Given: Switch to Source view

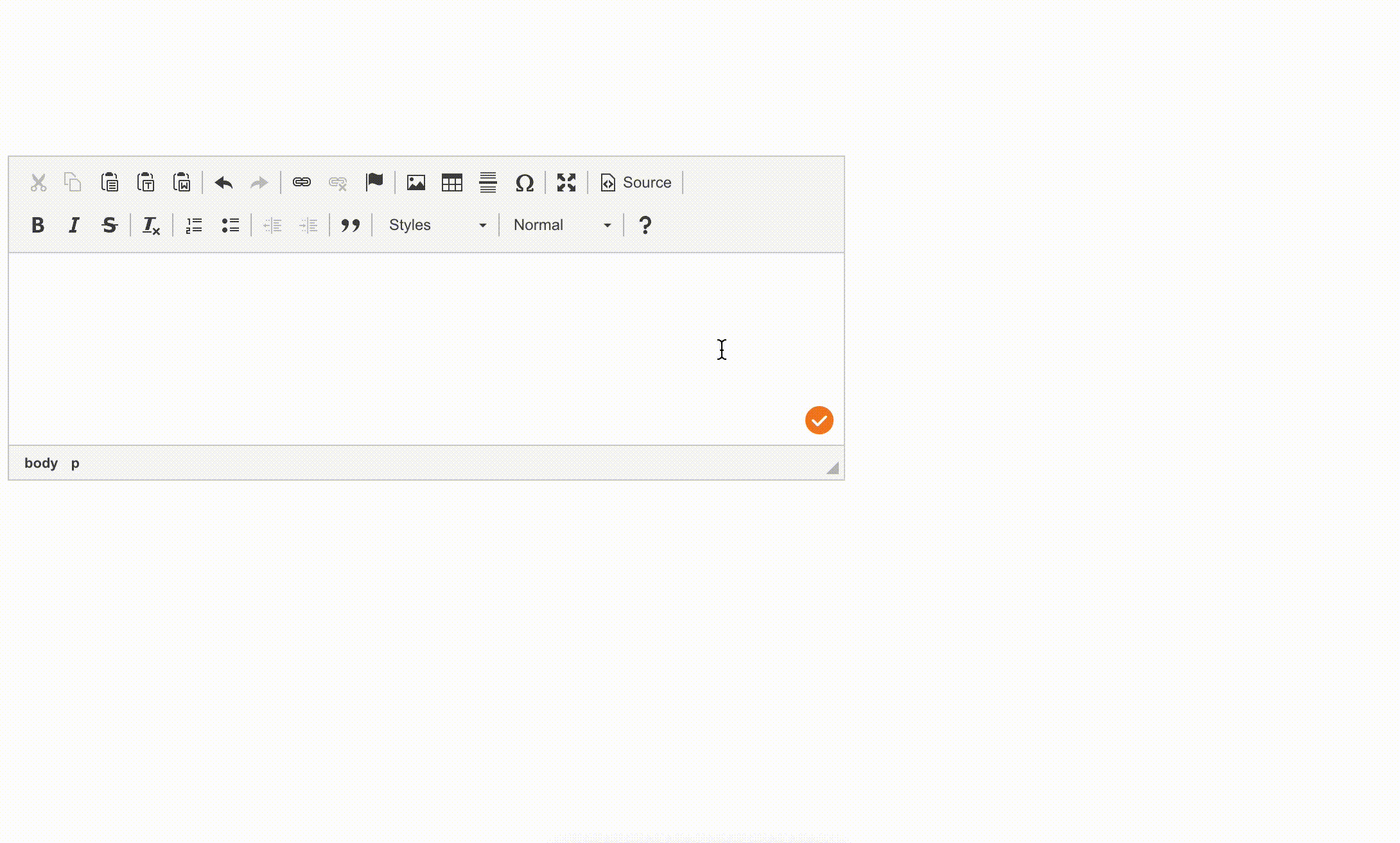Looking at the screenshot, I should pyautogui.click(x=636, y=182).
